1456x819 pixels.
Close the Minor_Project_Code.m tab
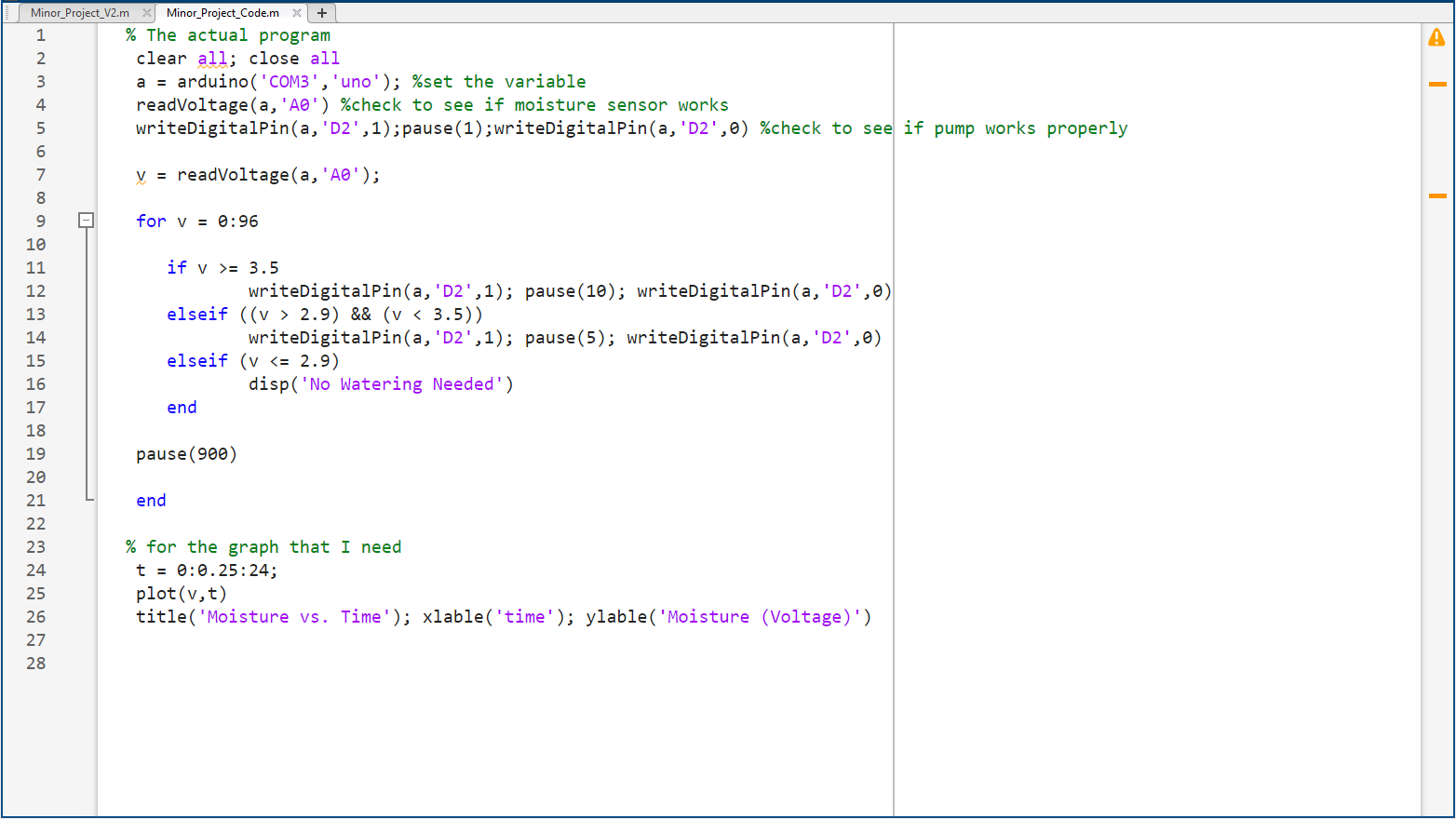point(296,13)
